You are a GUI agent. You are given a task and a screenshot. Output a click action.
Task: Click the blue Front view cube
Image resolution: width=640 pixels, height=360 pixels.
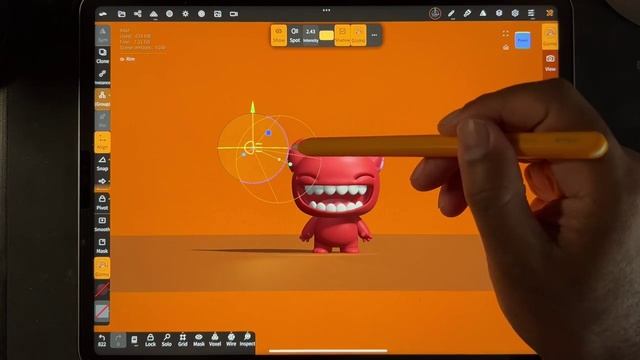(x=522, y=40)
